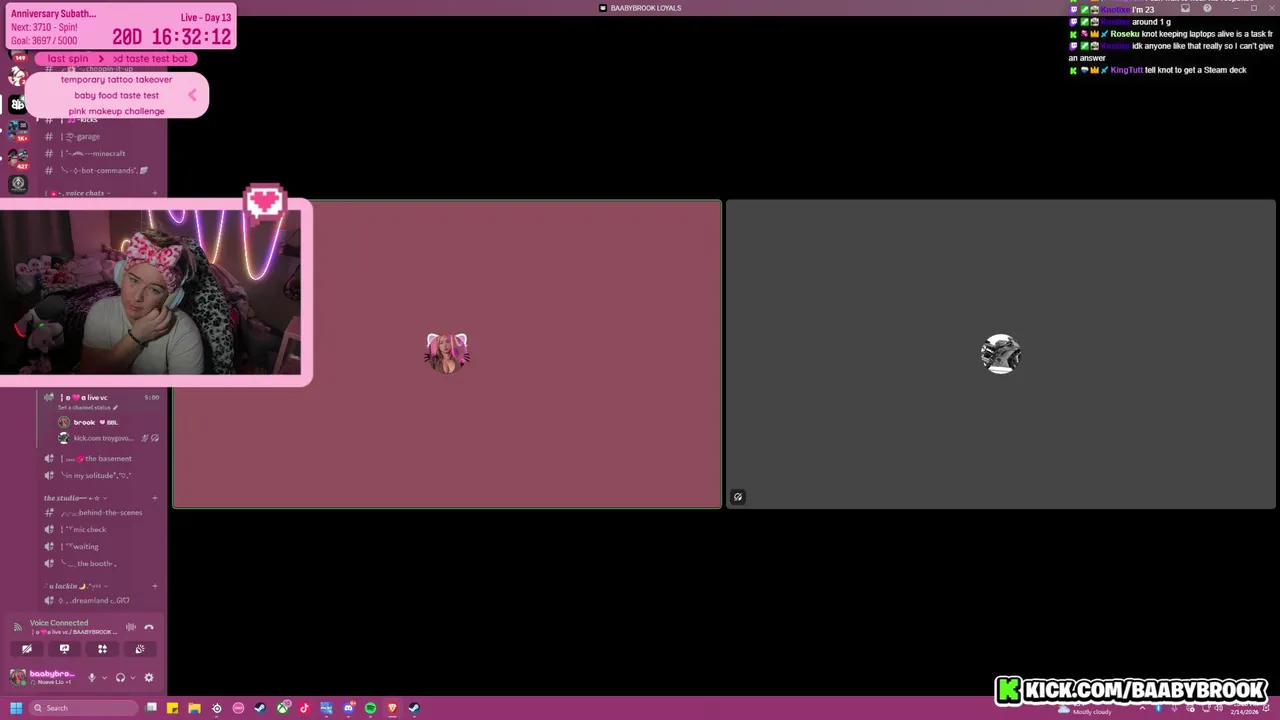
Task: Join the basement voice channel
Action: (100, 458)
